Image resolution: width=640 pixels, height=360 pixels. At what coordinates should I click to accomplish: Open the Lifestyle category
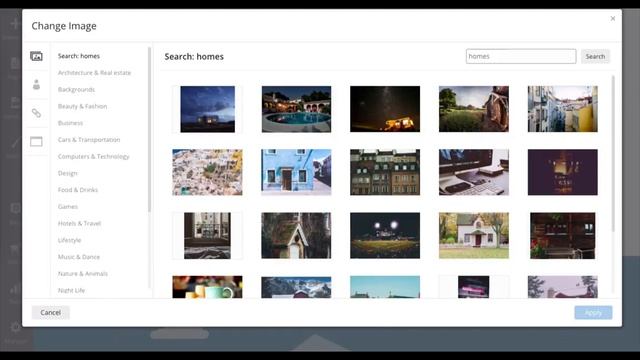pyautogui.click(x=69, y=240)
